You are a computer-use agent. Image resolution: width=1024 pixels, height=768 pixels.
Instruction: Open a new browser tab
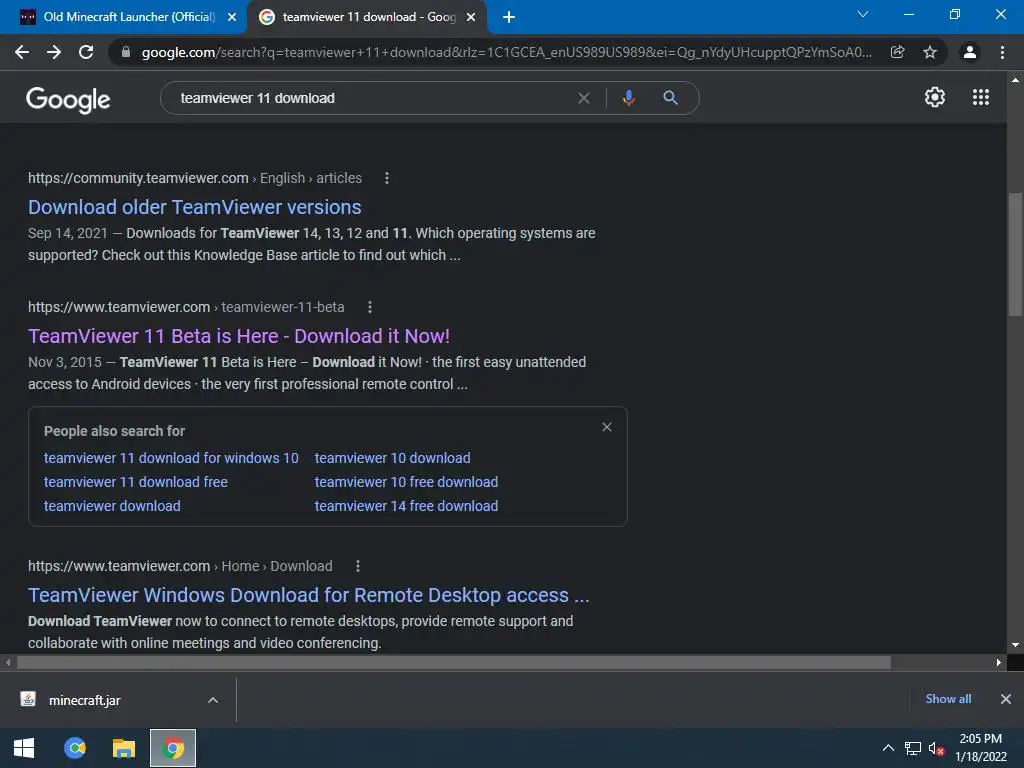[509, 17]
